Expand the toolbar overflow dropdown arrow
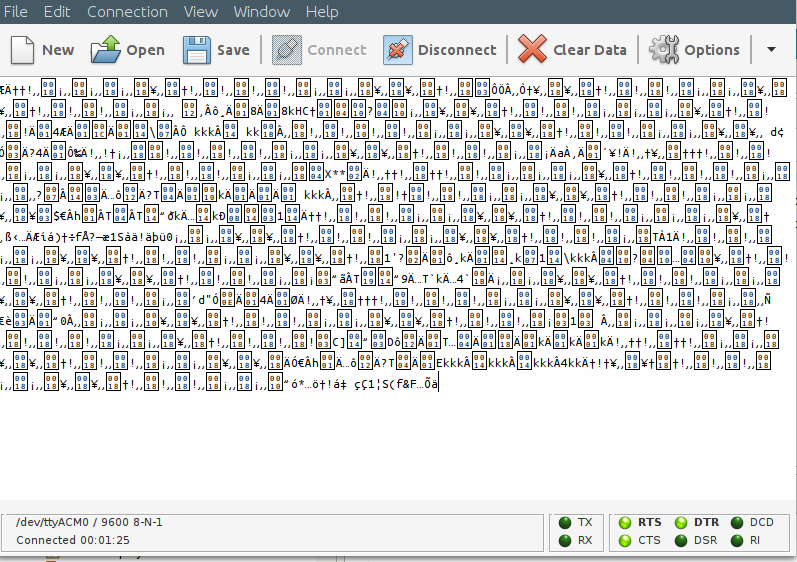The height and width of the screenshot is (562, 797). 770,49
